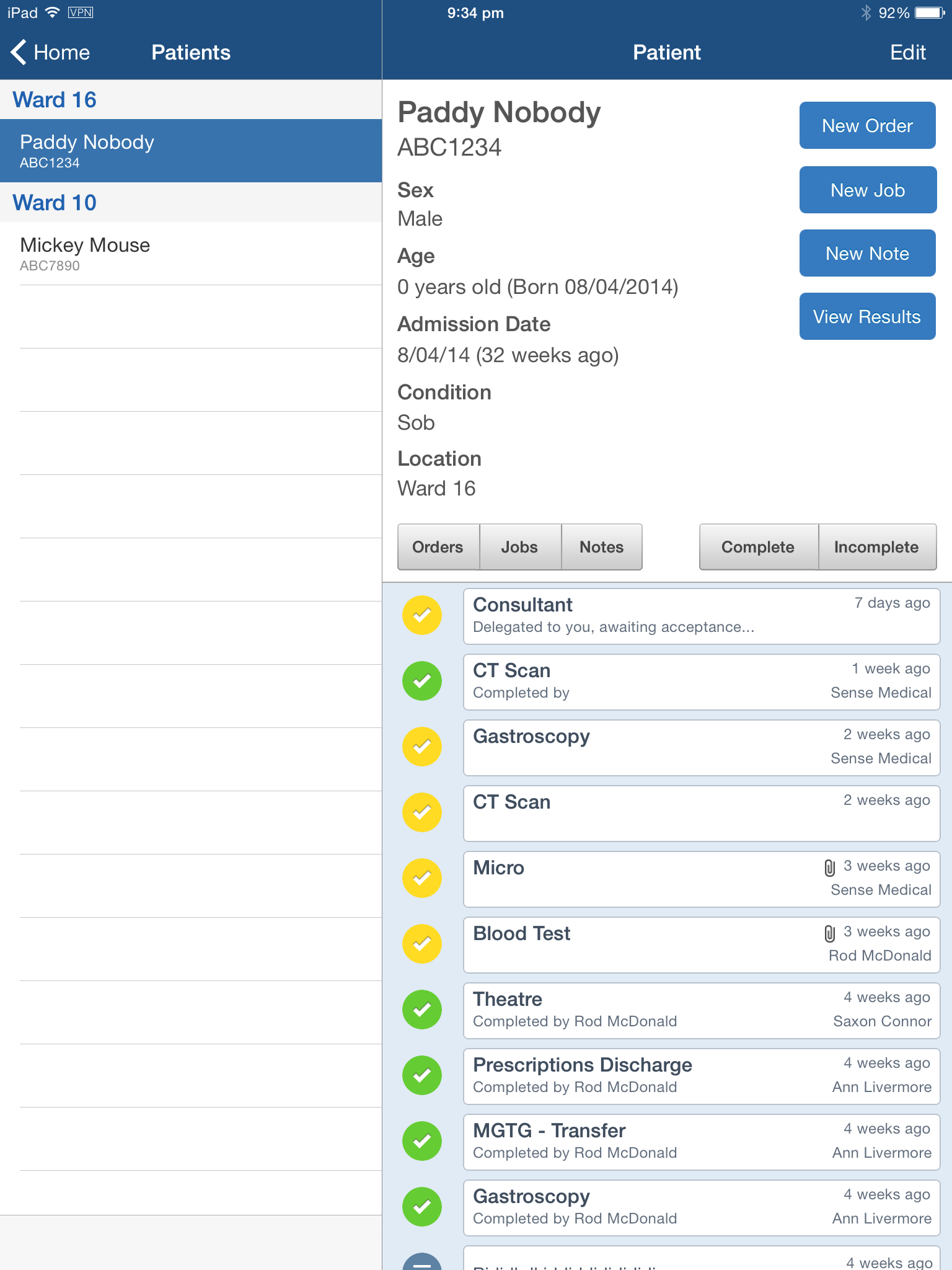Tap the patient ID ABC1234 in details
This screenshot has height=1270, width=952.
(449, 148)
